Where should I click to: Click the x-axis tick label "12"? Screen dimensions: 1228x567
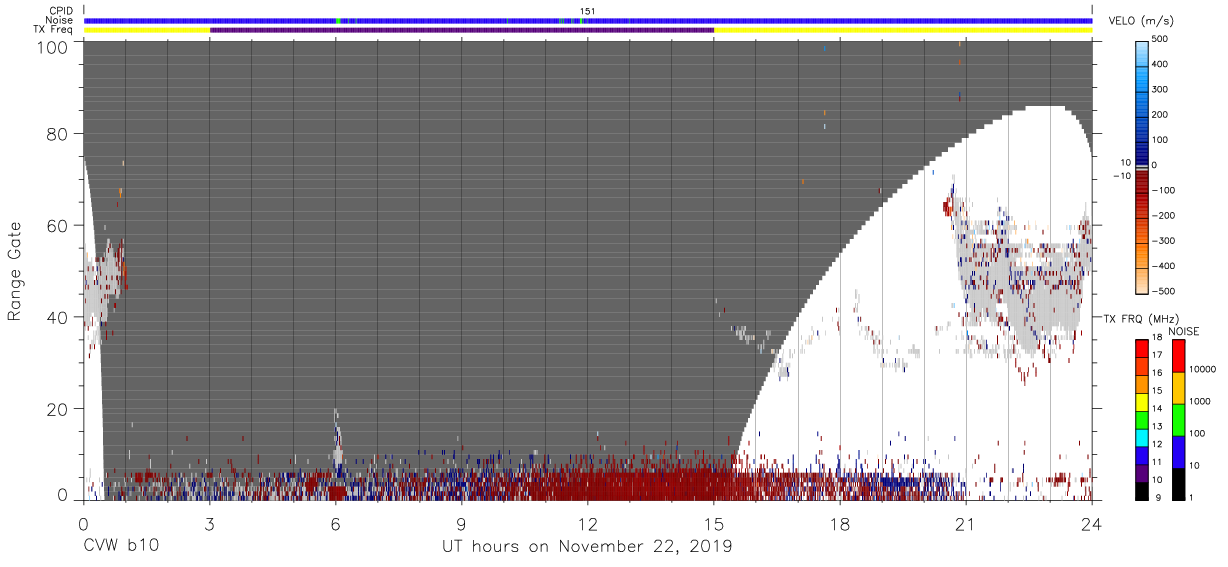click(588, 523)
